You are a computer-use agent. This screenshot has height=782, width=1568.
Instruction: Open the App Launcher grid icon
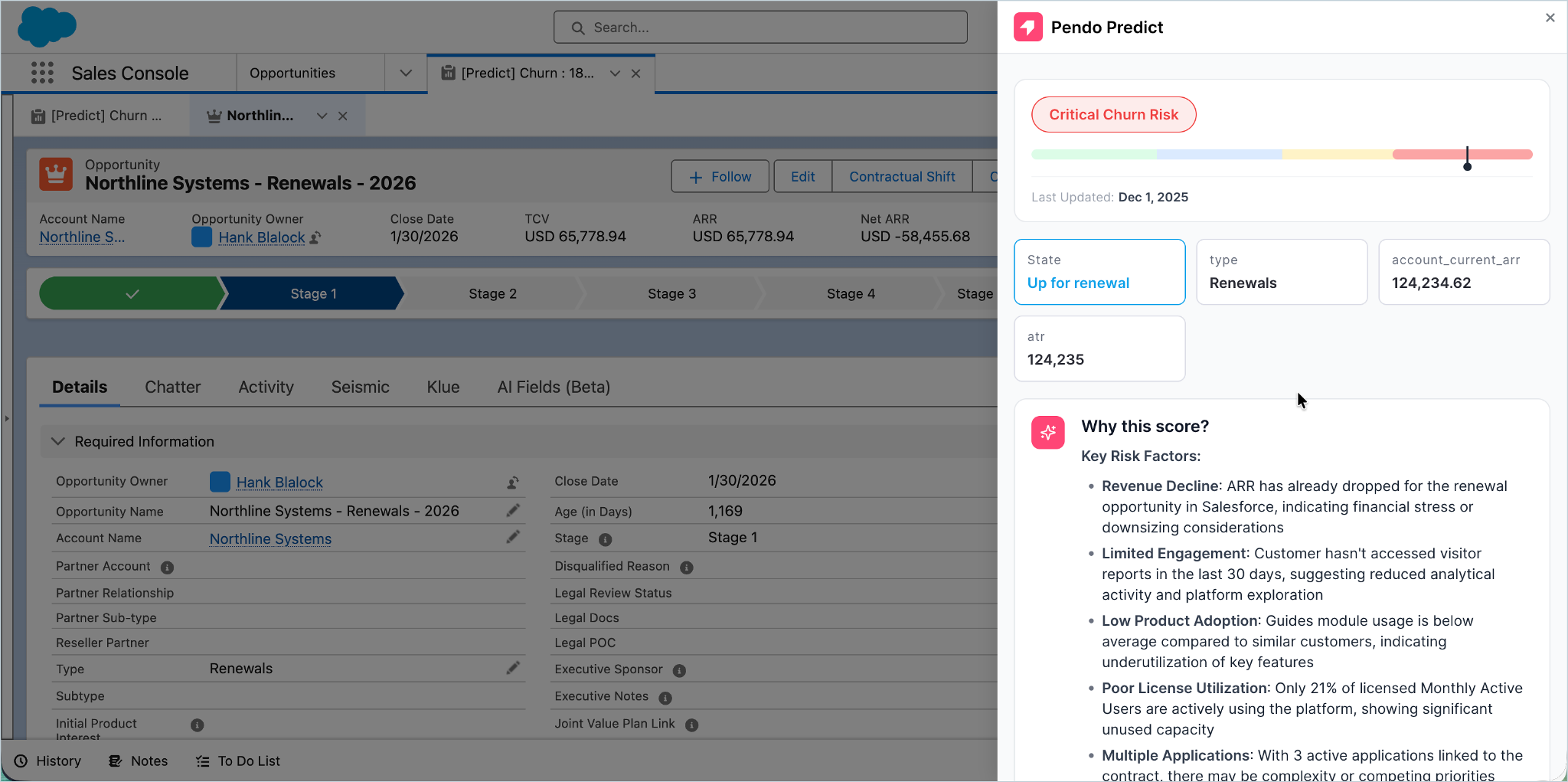[x=42, y=73]
